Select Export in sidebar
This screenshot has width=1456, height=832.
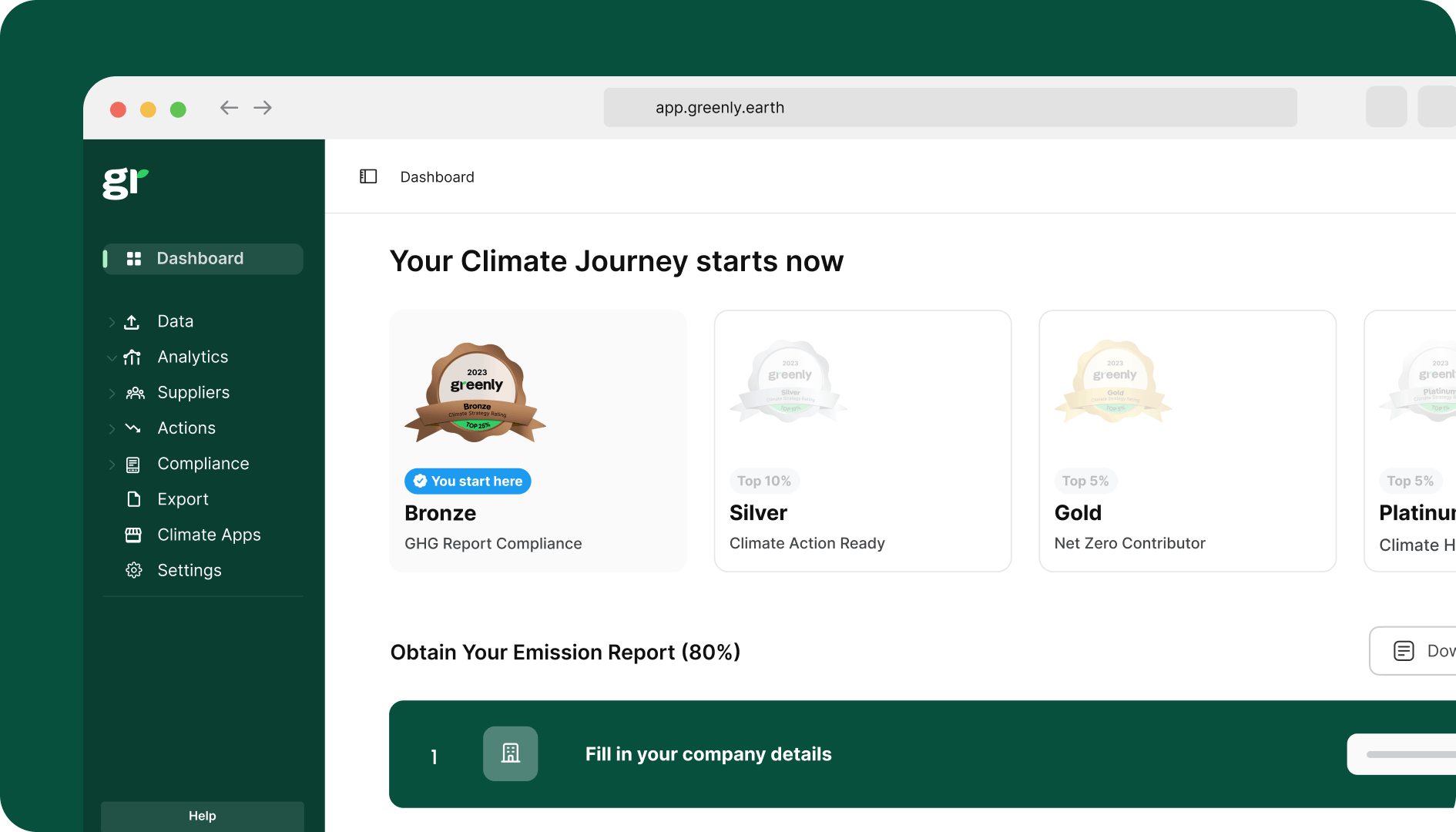point(183,499)
